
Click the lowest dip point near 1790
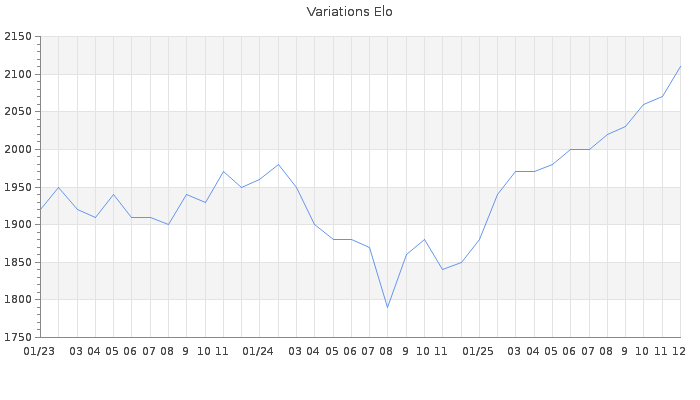[387, 307]
